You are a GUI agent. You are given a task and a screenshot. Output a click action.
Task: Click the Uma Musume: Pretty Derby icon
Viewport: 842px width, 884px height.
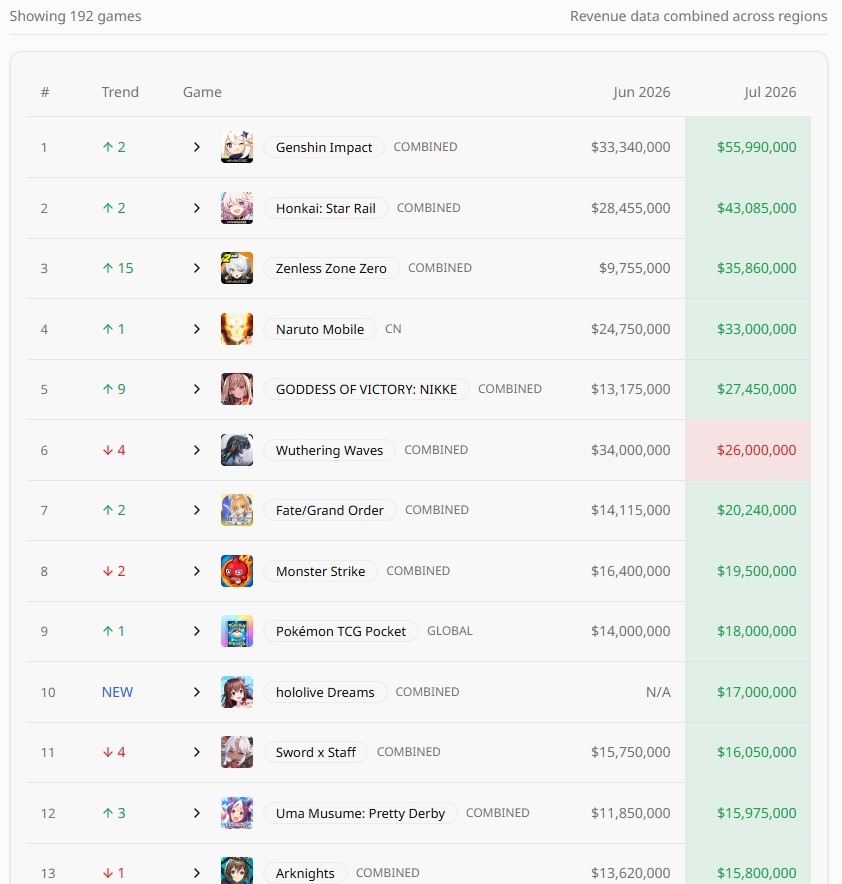[x=237, y=812]
